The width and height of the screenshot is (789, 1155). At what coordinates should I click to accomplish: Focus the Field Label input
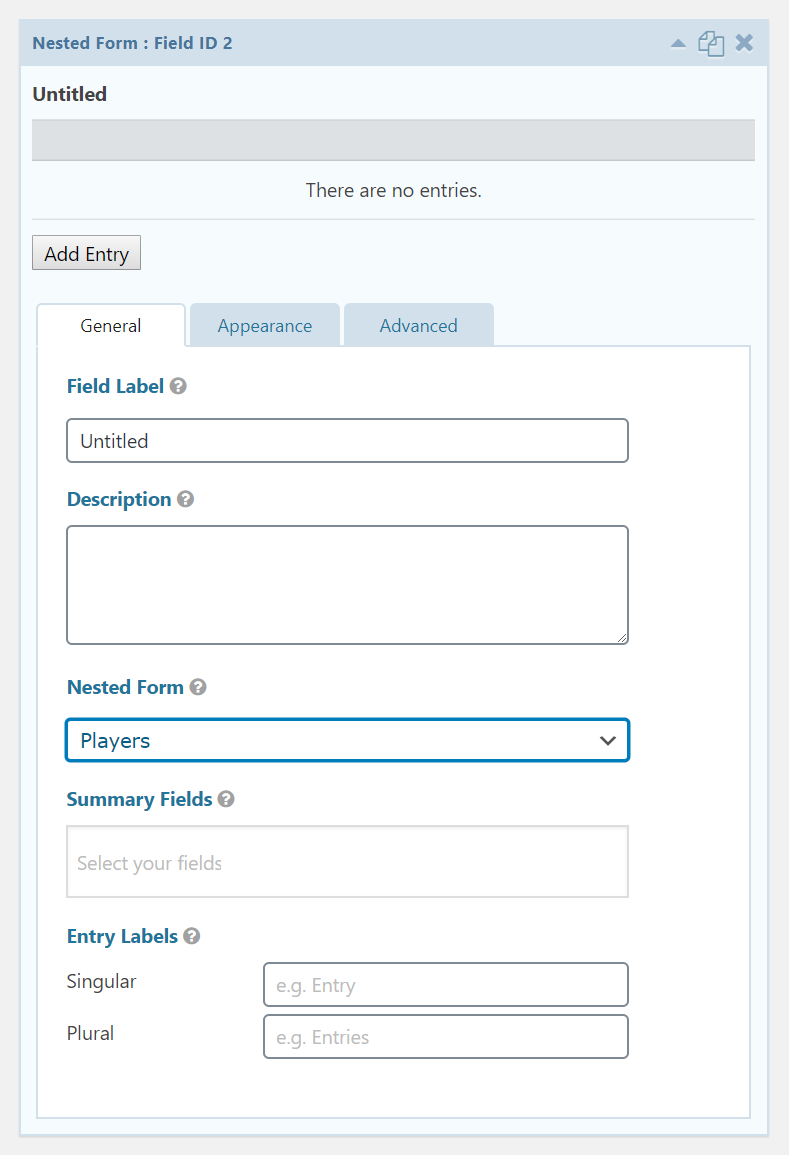pyautogui.click(x=347, y=440)
